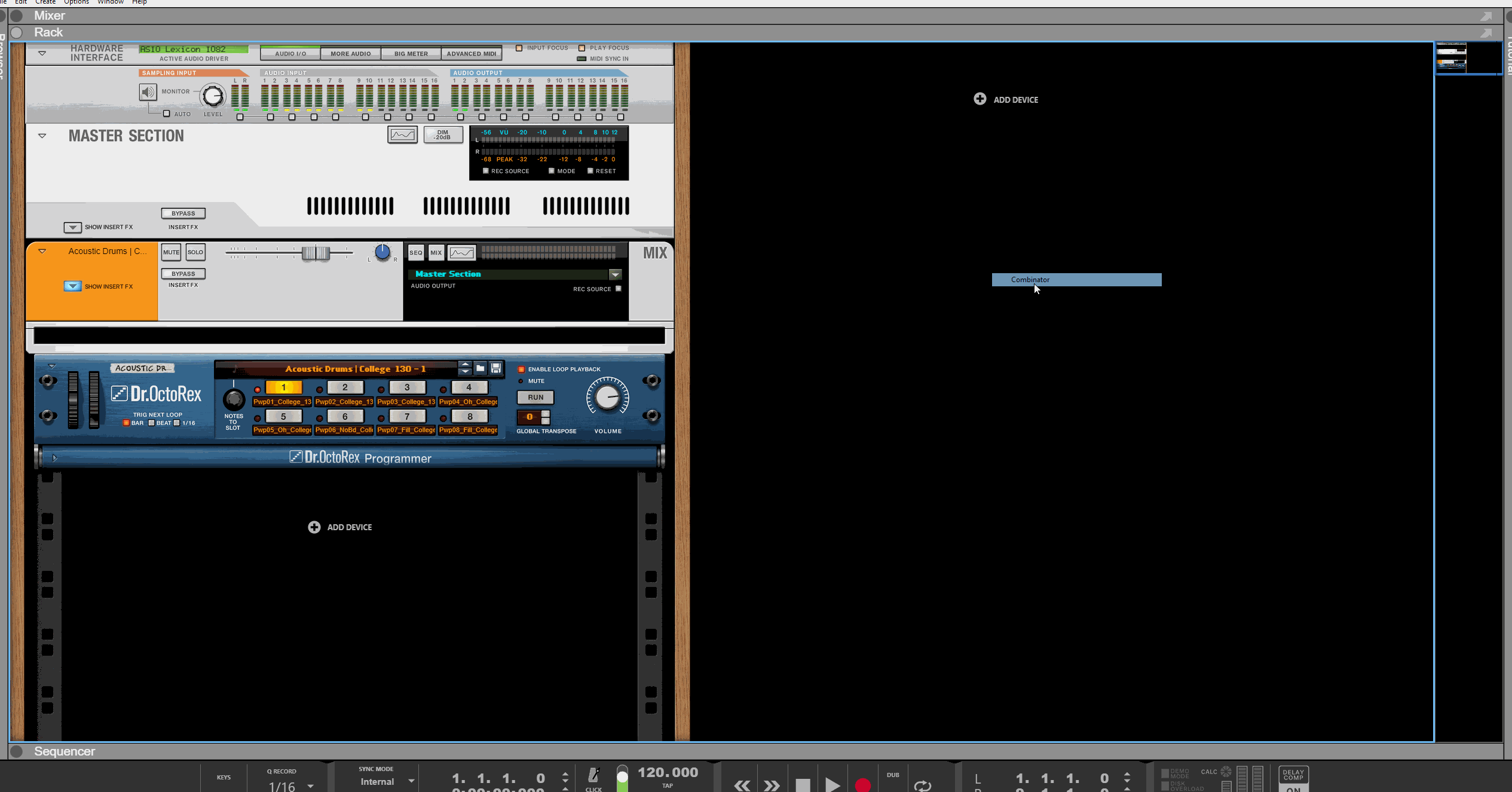Screen dimensions: 1512x792
Task: Toggle the Mixer section visibility
Action: coord(17,16)
